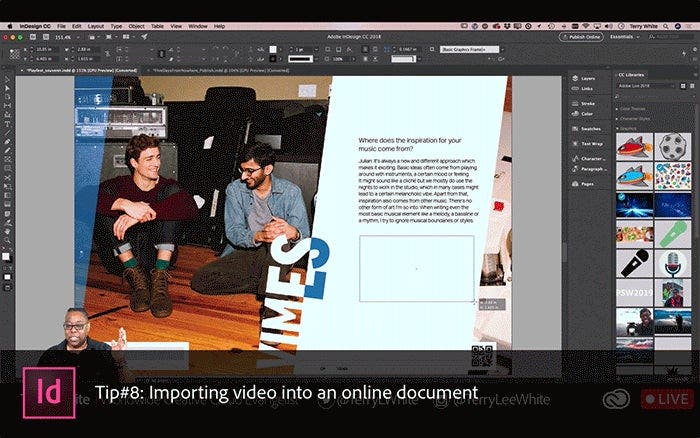
Task: Open the Text Wrap panel
Action: pyautogui.click(x=589, y=143)
